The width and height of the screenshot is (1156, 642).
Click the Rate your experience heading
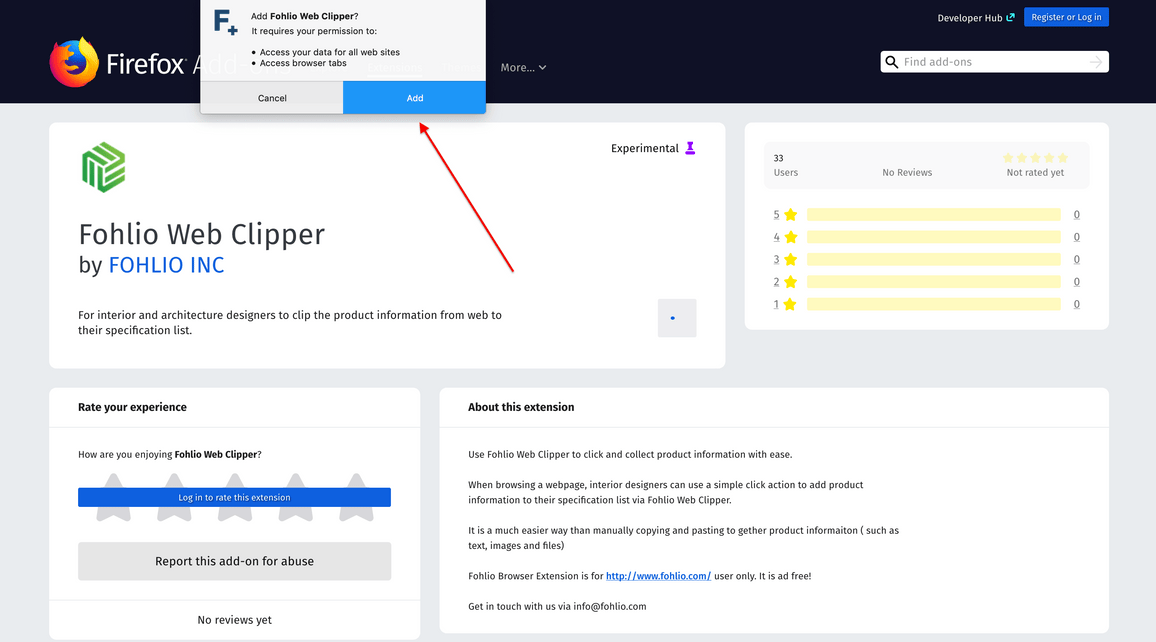click(132, 407)
